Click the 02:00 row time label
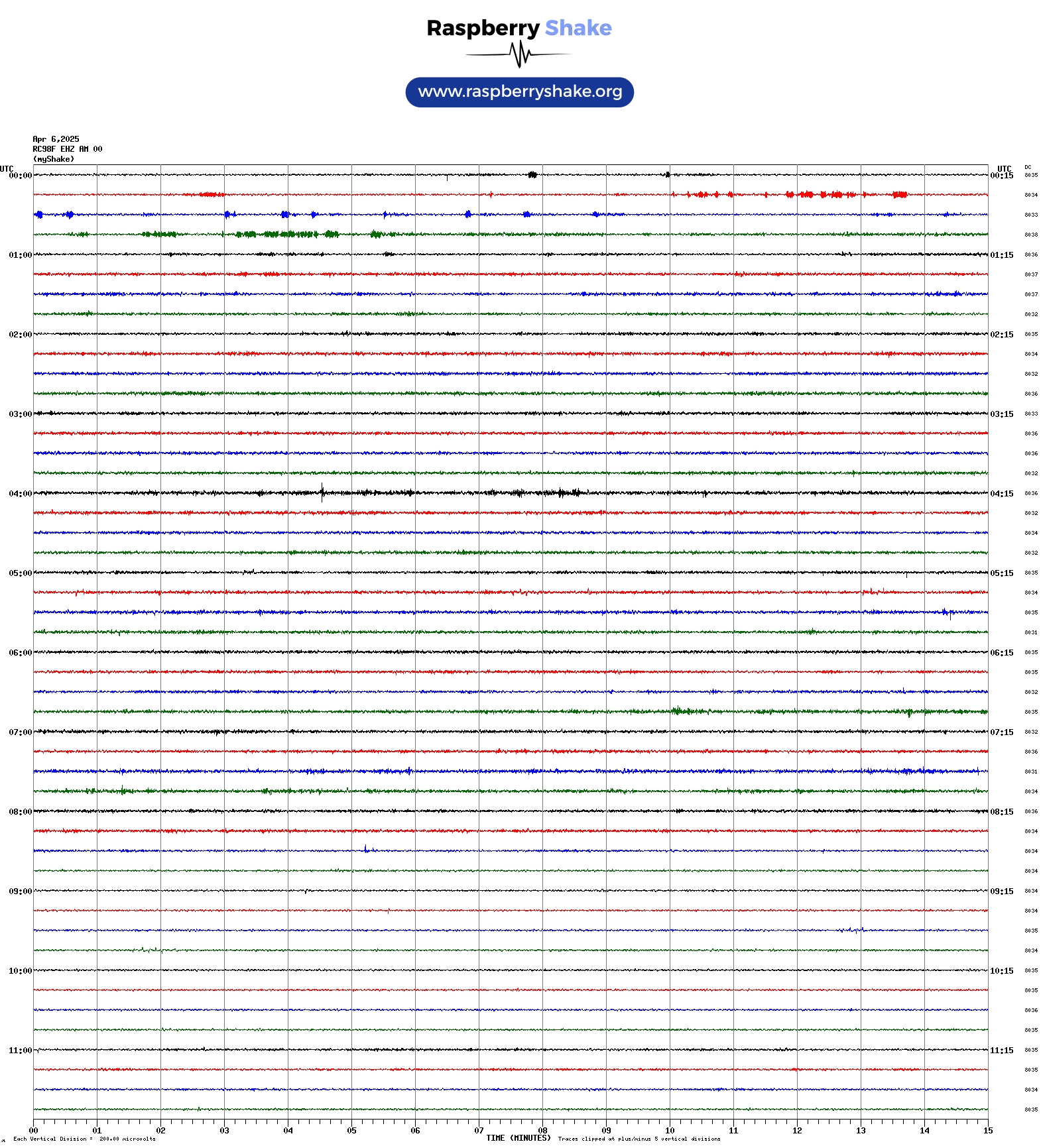 pyautogui.click(x=20, y=335)
